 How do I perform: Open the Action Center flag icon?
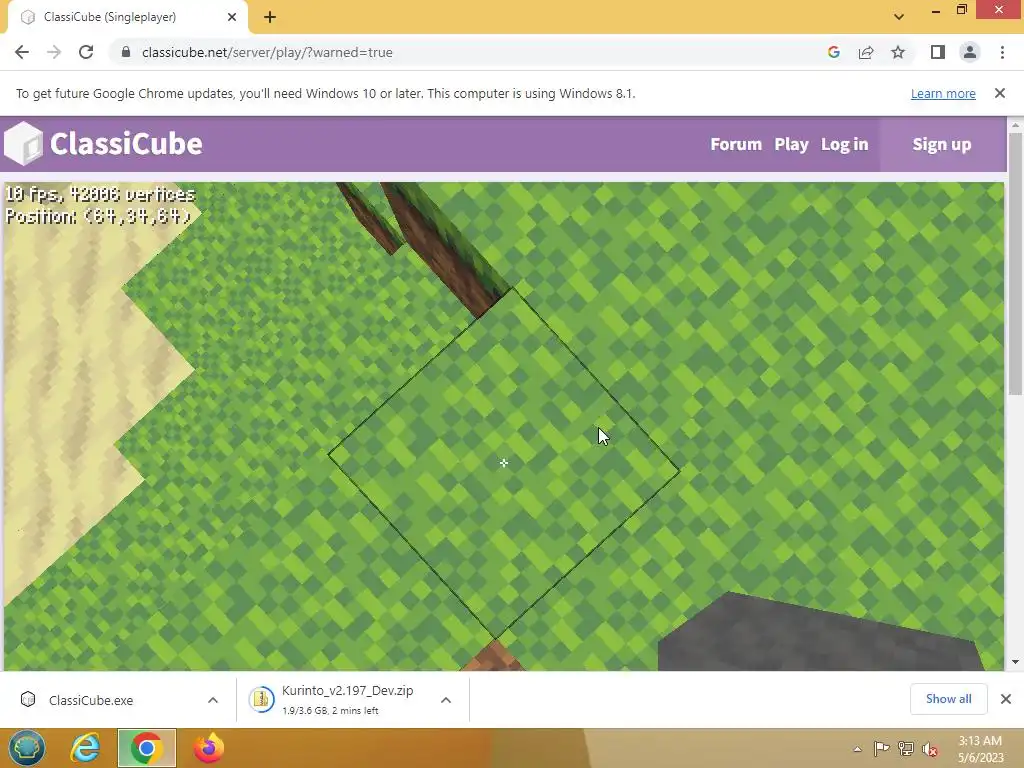pos(882,748)
